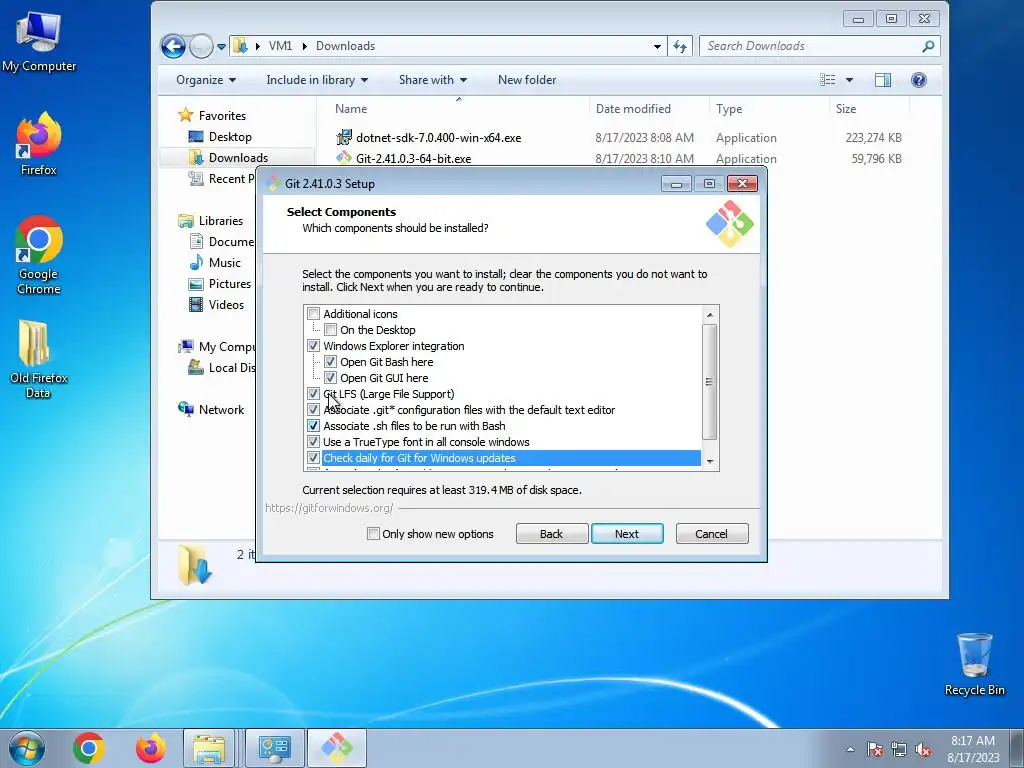The image size is (1024, 768).
Task: Expand VM1 breadcrumb arrow
Action: click(304, 46)
